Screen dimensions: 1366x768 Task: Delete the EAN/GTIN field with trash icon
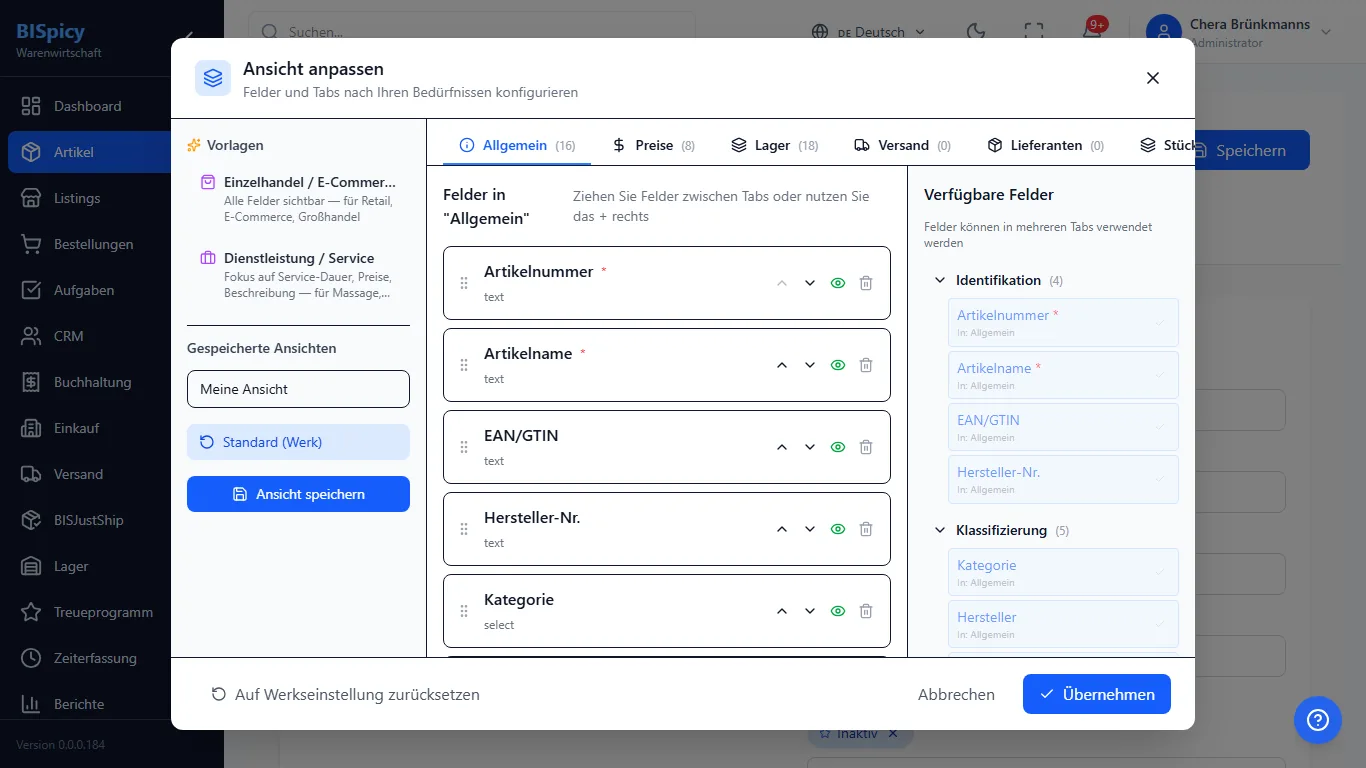(866, 447)
